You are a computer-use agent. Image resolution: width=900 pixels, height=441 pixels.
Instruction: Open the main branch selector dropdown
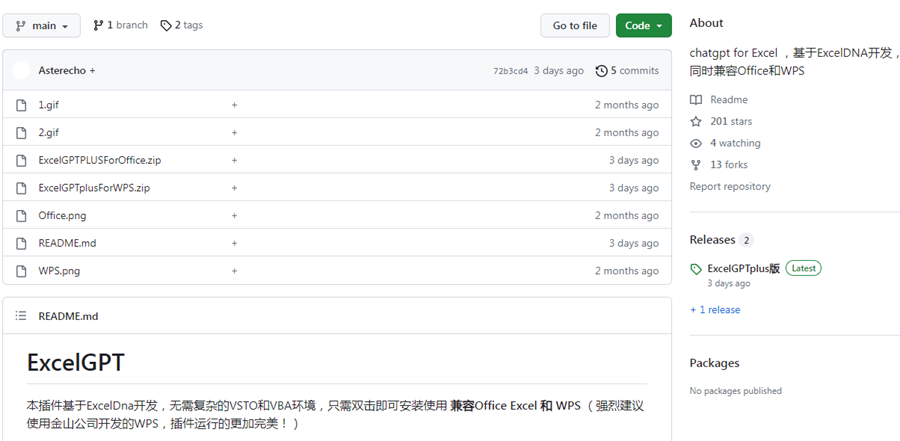pyautogui.click(x=41, y=25)
